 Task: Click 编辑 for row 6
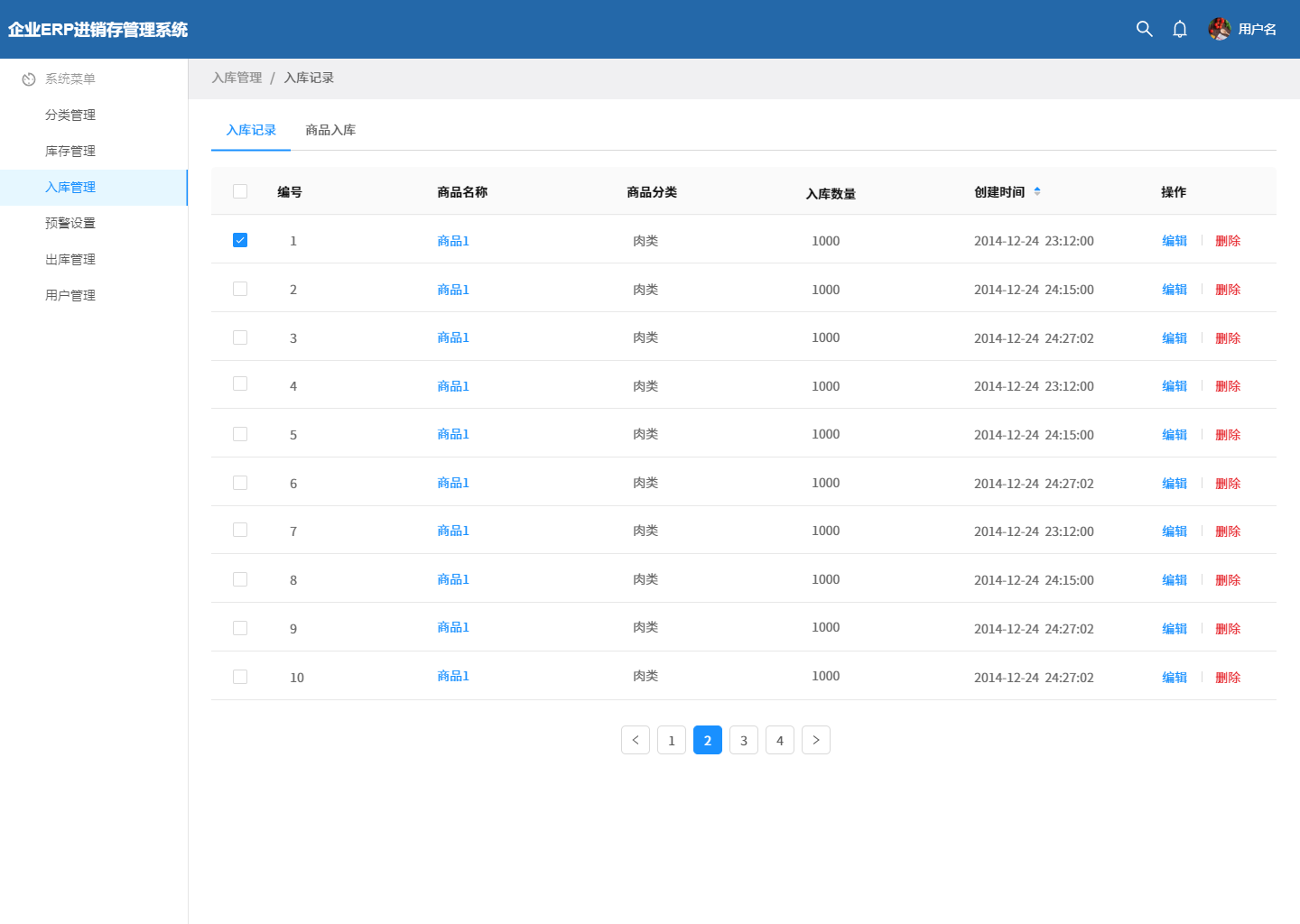coord(1175,484)
